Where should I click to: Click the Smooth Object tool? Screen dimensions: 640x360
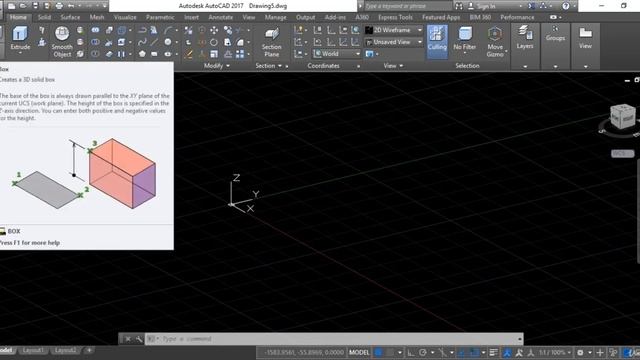pyautogui.click(x=62, y=42)
